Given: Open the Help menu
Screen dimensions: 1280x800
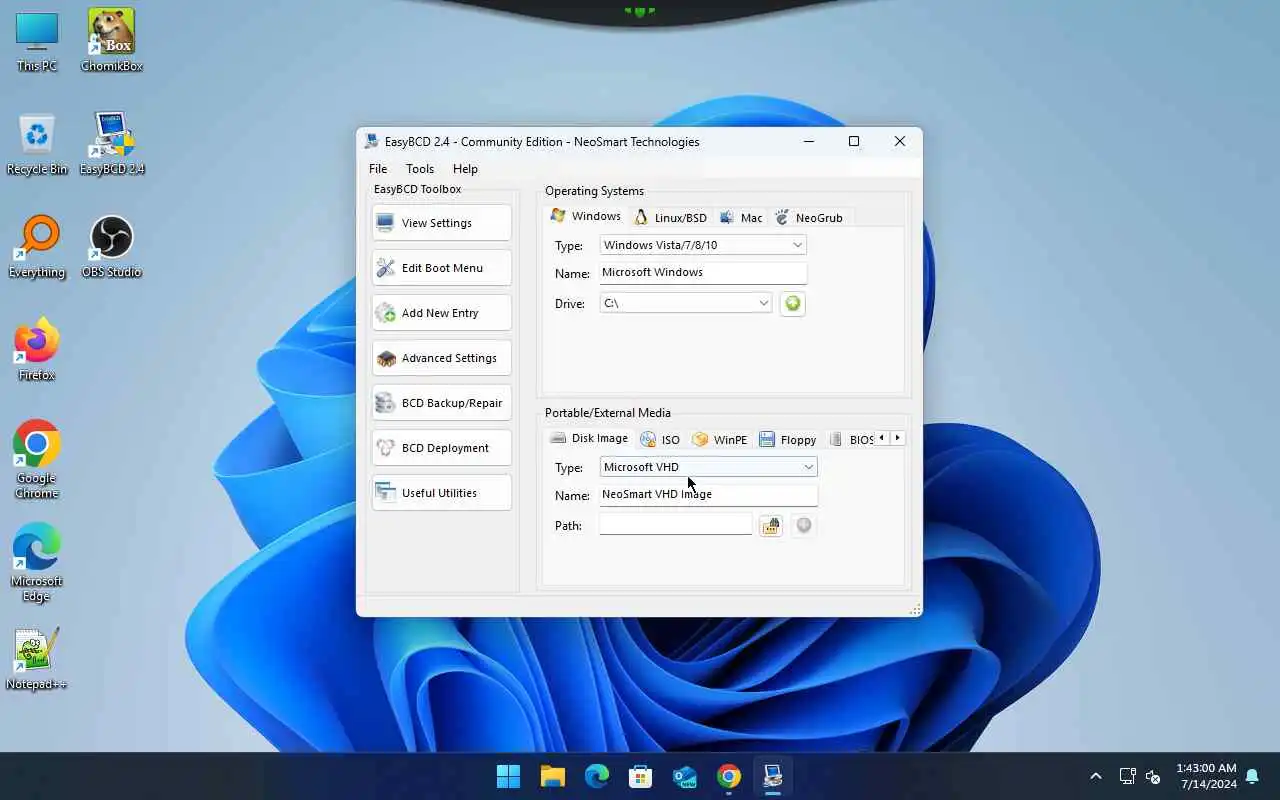Looking at the screenshot, I should (465, 169).
